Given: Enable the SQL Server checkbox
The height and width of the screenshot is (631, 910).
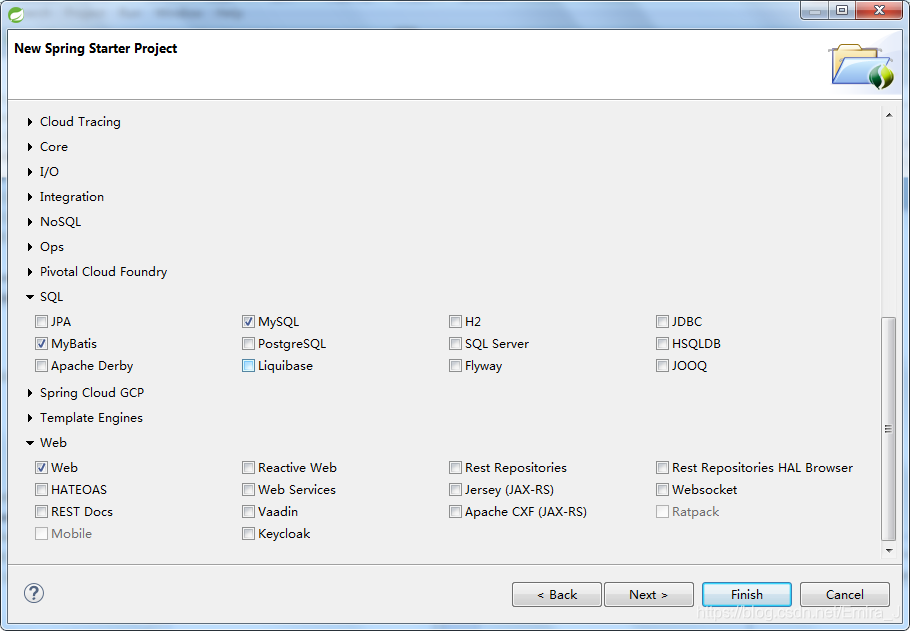Looking at the screenshot, I should pos(456,344).
